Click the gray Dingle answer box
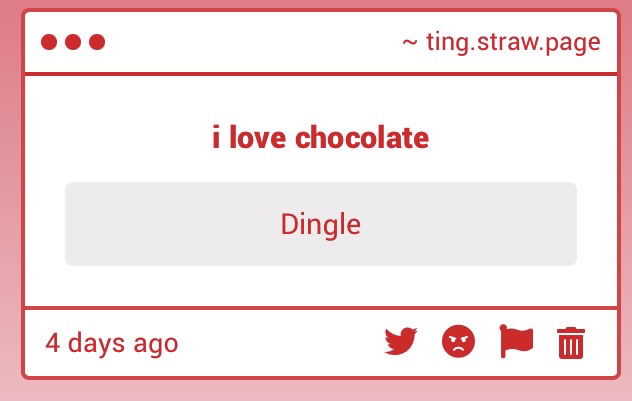 point(450,224)
